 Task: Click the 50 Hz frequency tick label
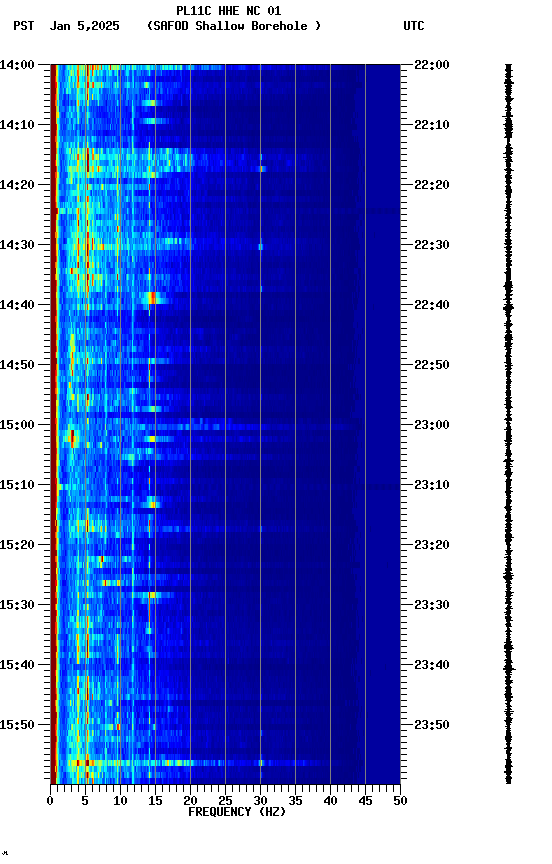[x=400, y=801]
